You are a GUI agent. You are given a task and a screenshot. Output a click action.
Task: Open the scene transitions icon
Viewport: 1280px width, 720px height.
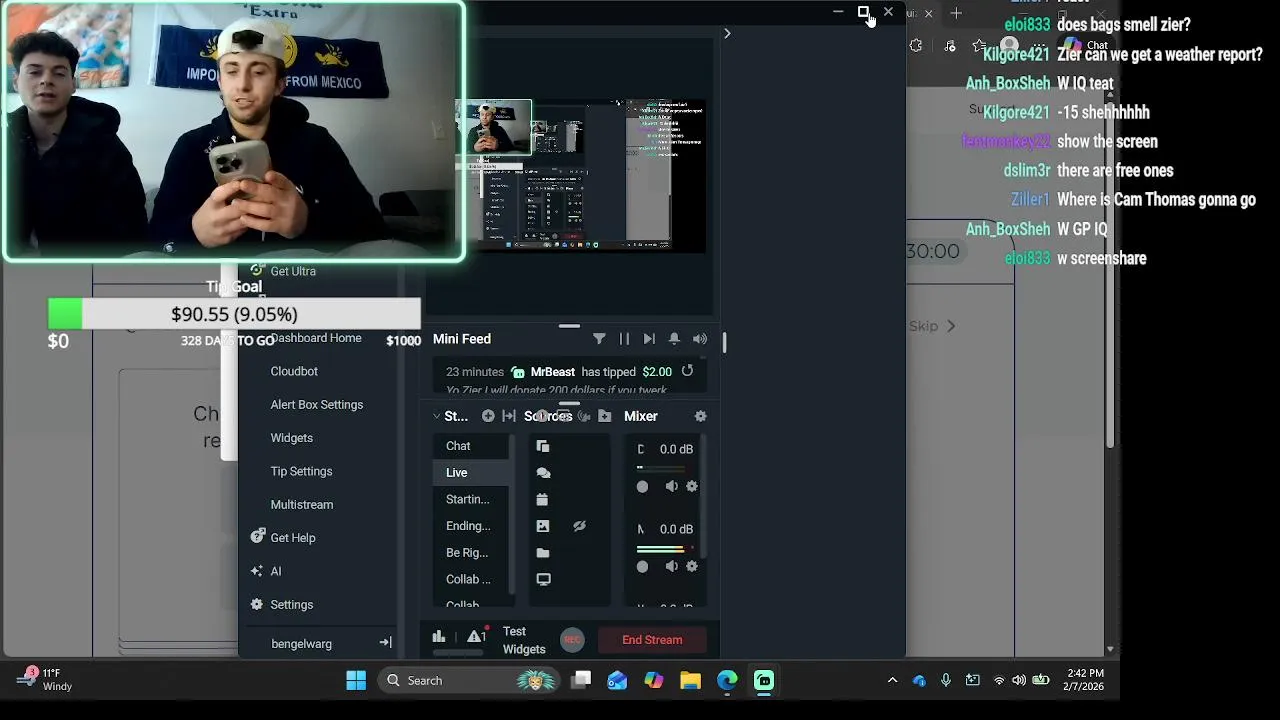click(x=509, y=416)
